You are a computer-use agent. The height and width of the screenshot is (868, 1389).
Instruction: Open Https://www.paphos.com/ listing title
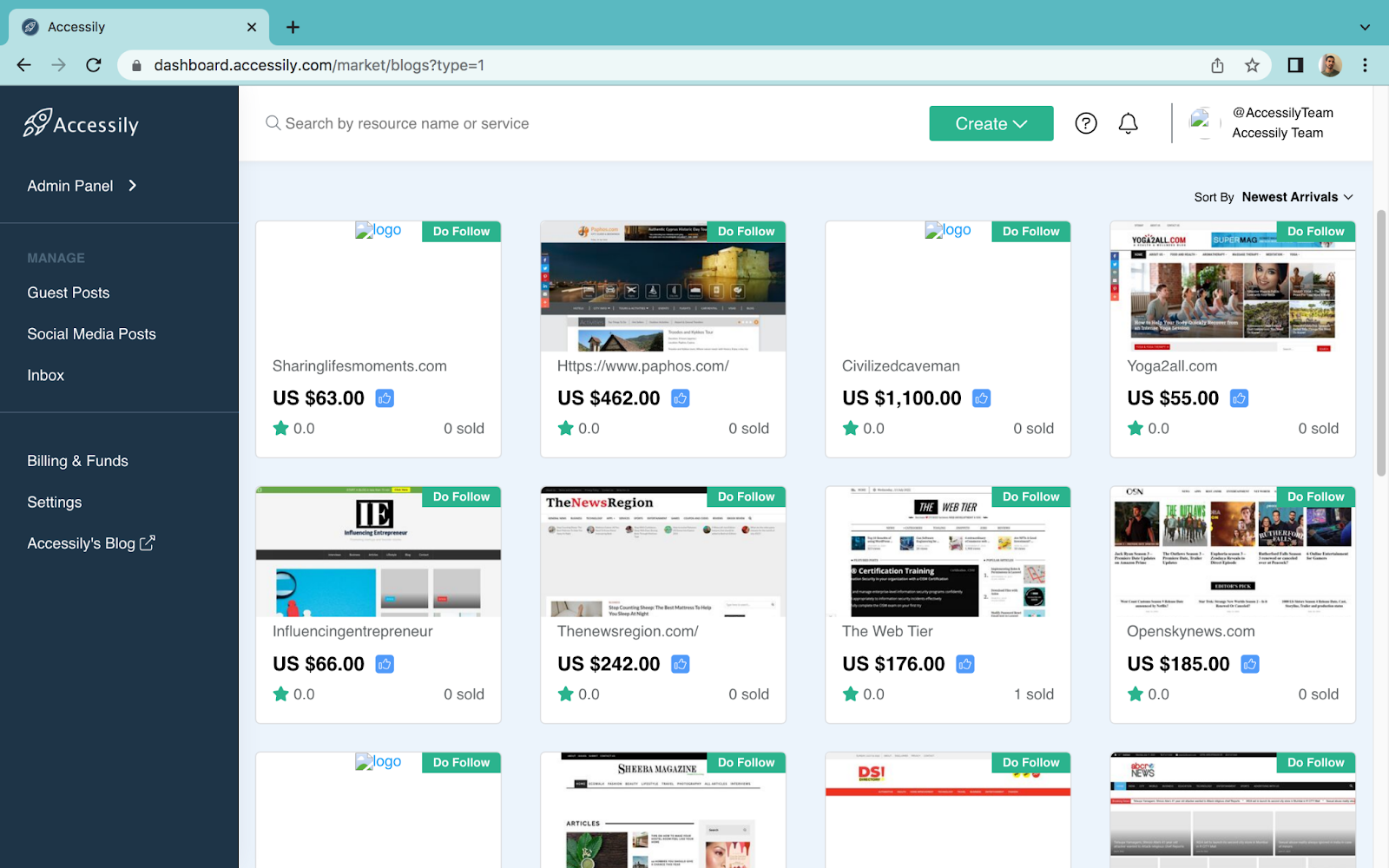[643, 366]
